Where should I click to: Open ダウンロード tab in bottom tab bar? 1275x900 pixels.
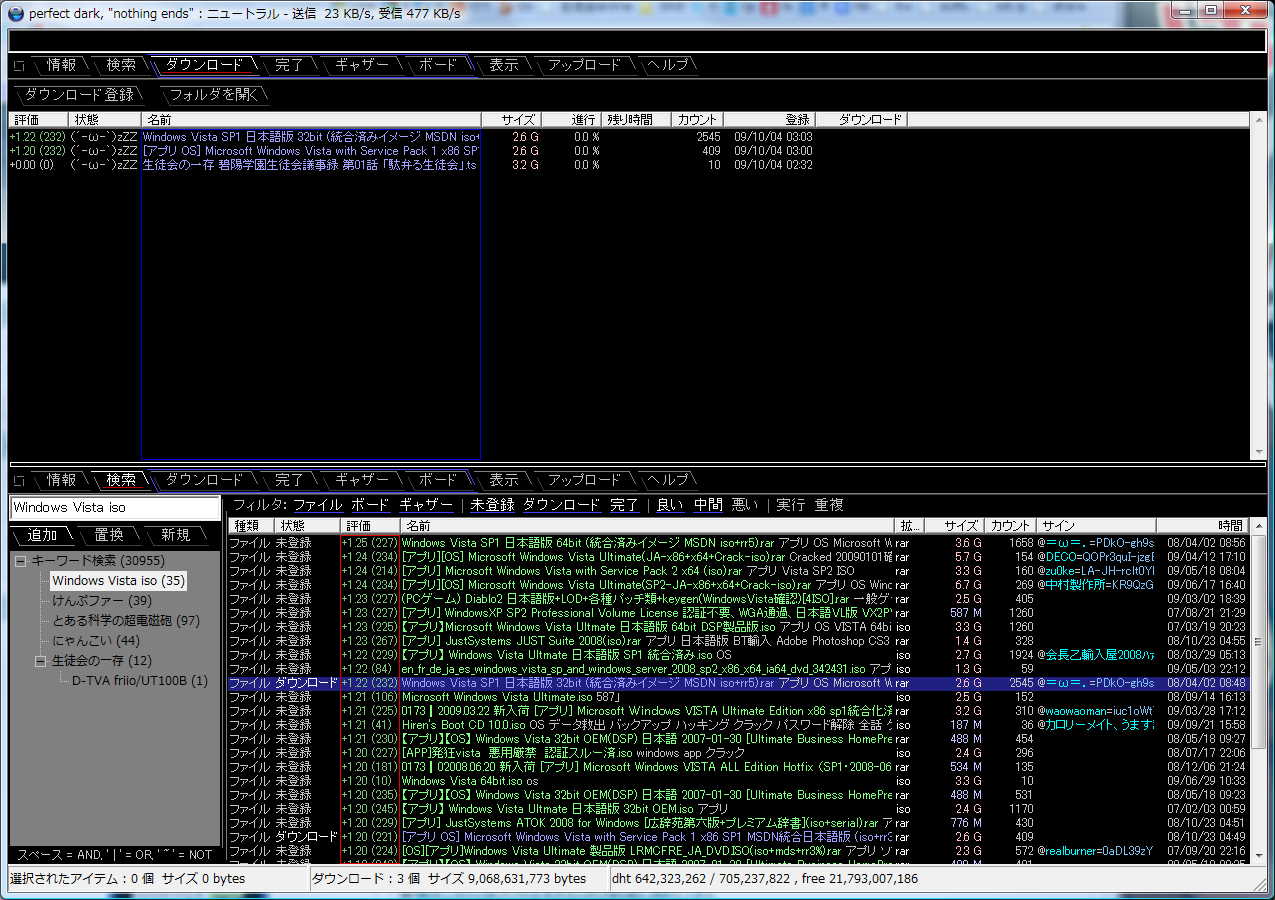pyautogui.click(x=204, y=480)
